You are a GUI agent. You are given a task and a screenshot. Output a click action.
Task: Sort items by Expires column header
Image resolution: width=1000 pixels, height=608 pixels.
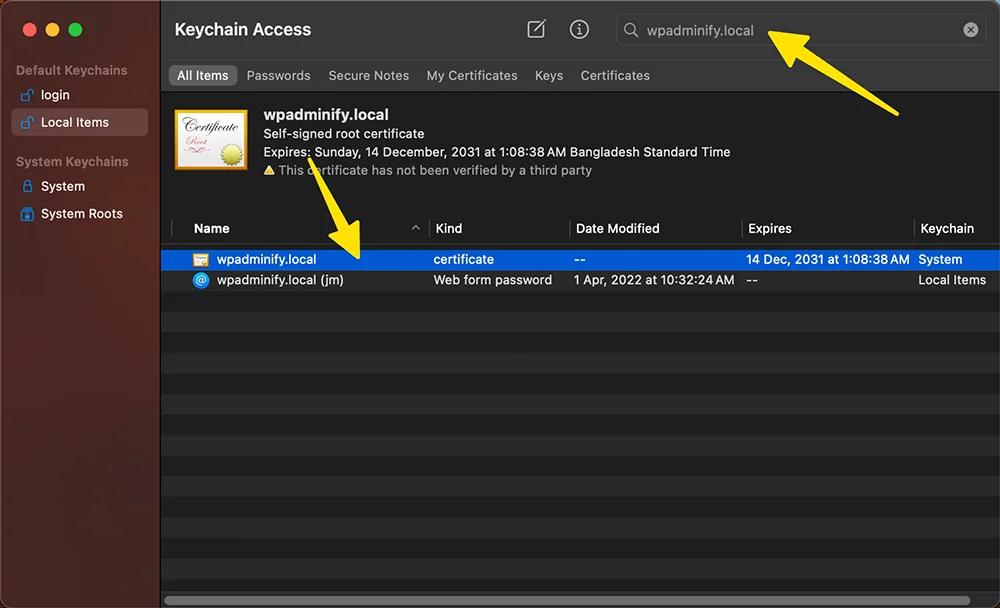click(x=770, y=228)
